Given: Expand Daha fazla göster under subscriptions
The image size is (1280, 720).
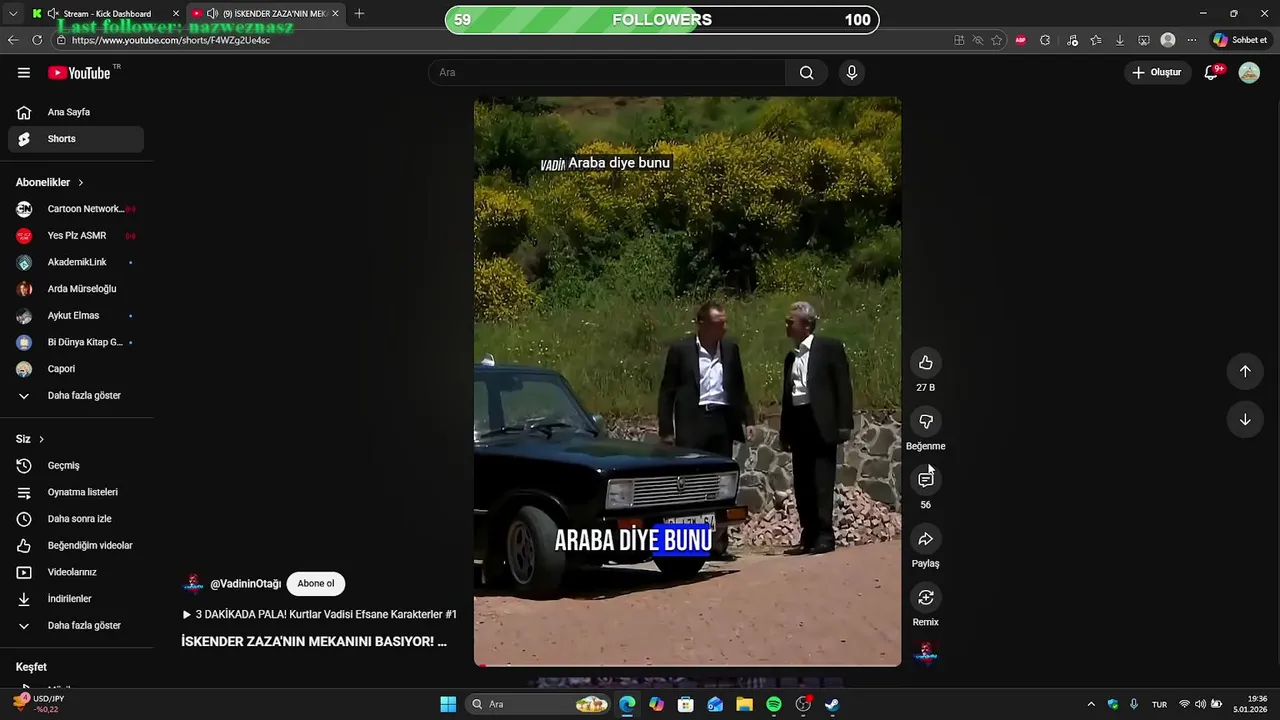Looking at the screenshot, I should point(76,395).
